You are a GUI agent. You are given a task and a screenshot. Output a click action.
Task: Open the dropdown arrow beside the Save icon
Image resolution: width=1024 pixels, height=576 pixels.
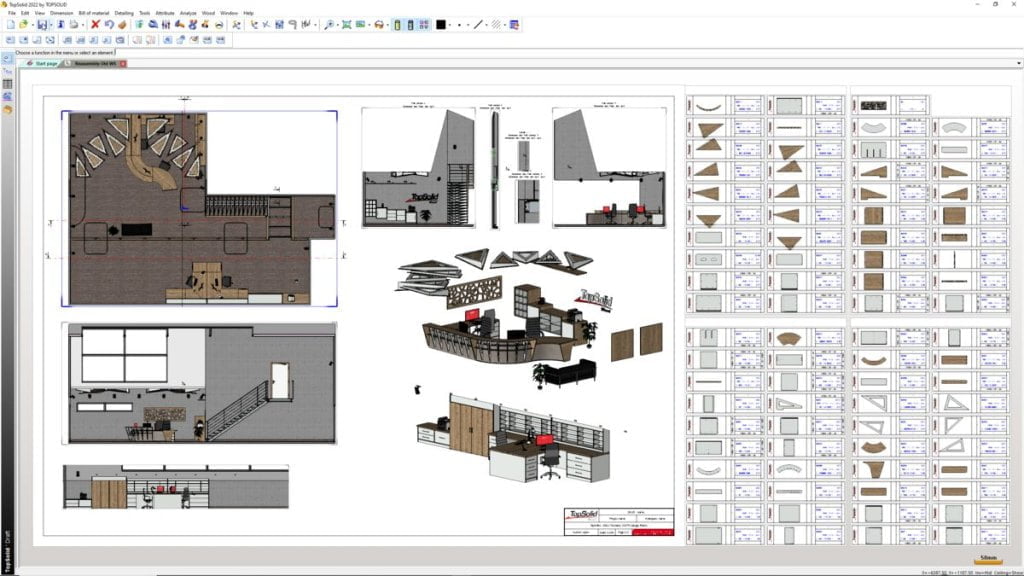point(51,27)
